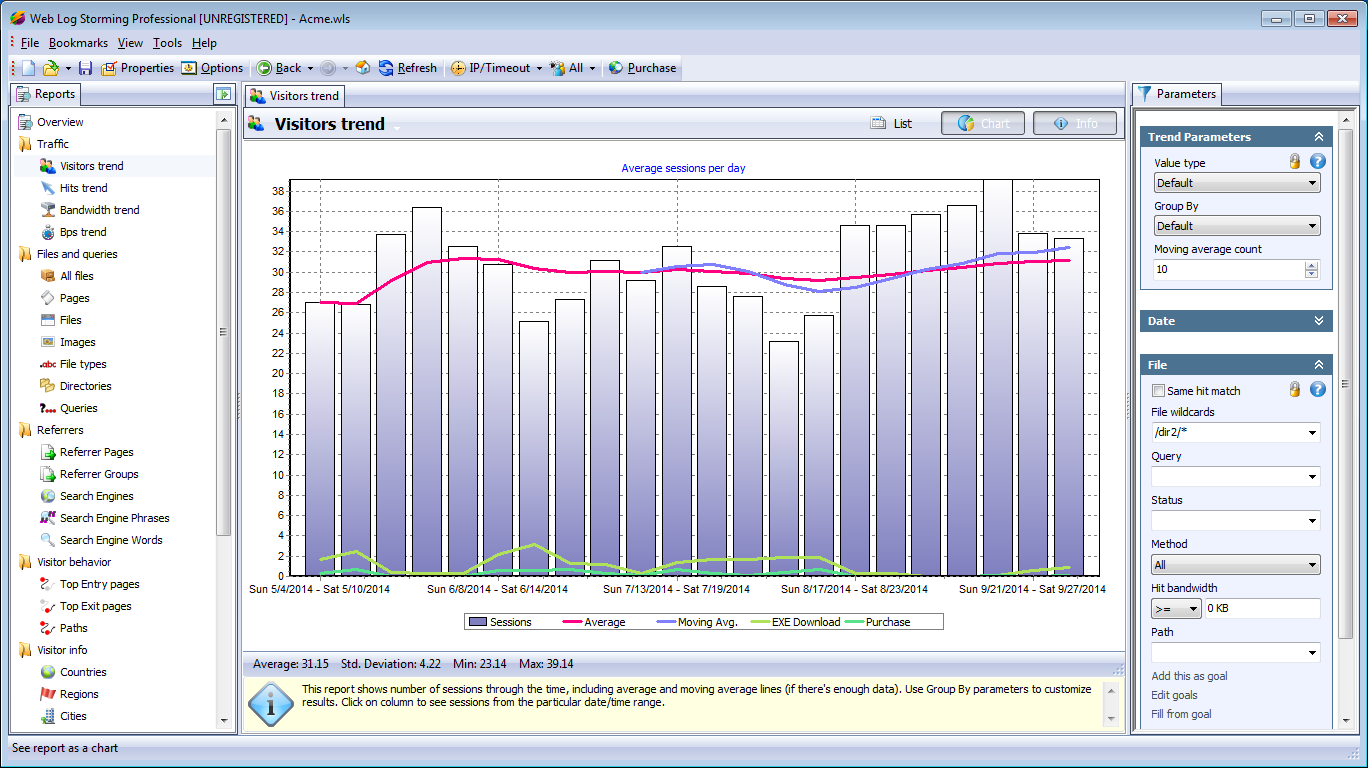
Task: Click the Hits trend icon in the Reports tree
Action: (47, 188)
